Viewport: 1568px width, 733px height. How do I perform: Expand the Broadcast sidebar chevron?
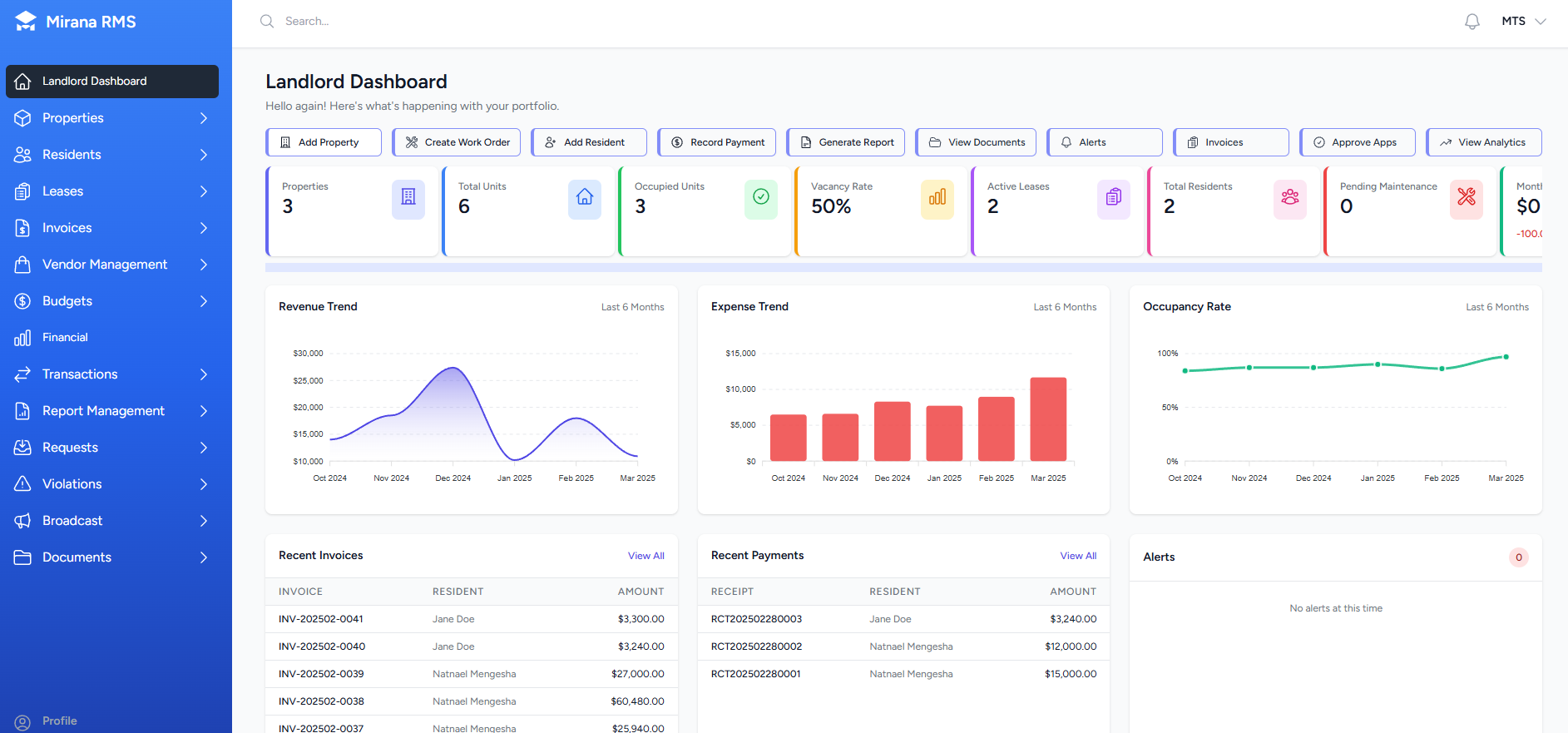point(204,521)
